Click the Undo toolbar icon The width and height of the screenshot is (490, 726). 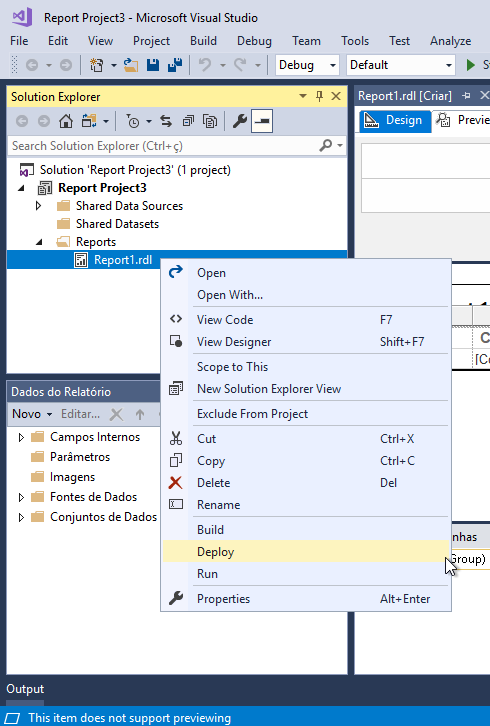tap(205, 65)
